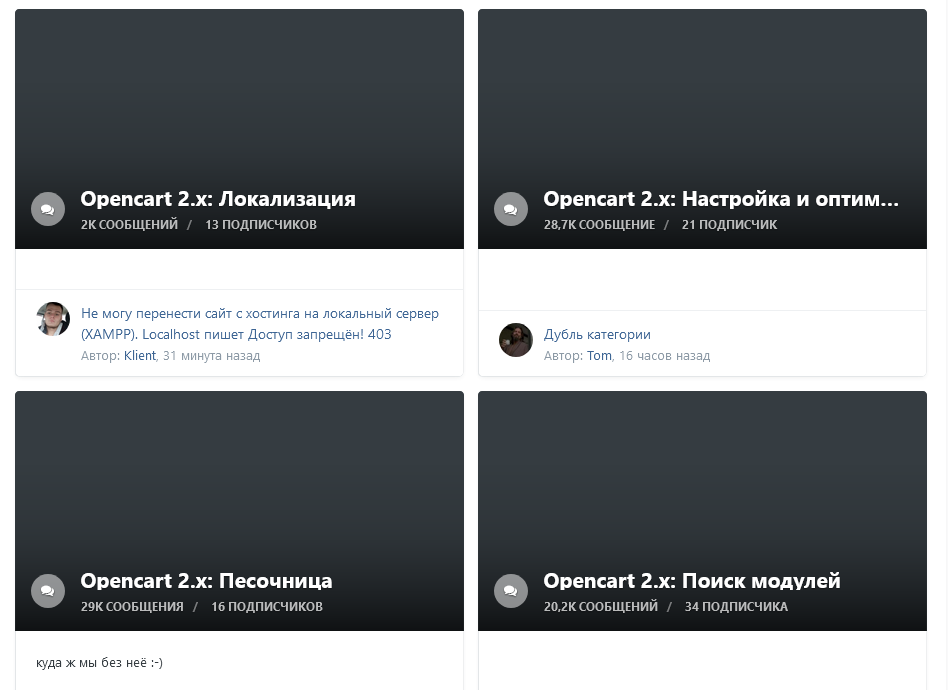
Task: Click the chat bubble icon beside Локализация
Action: click(48, 209)
